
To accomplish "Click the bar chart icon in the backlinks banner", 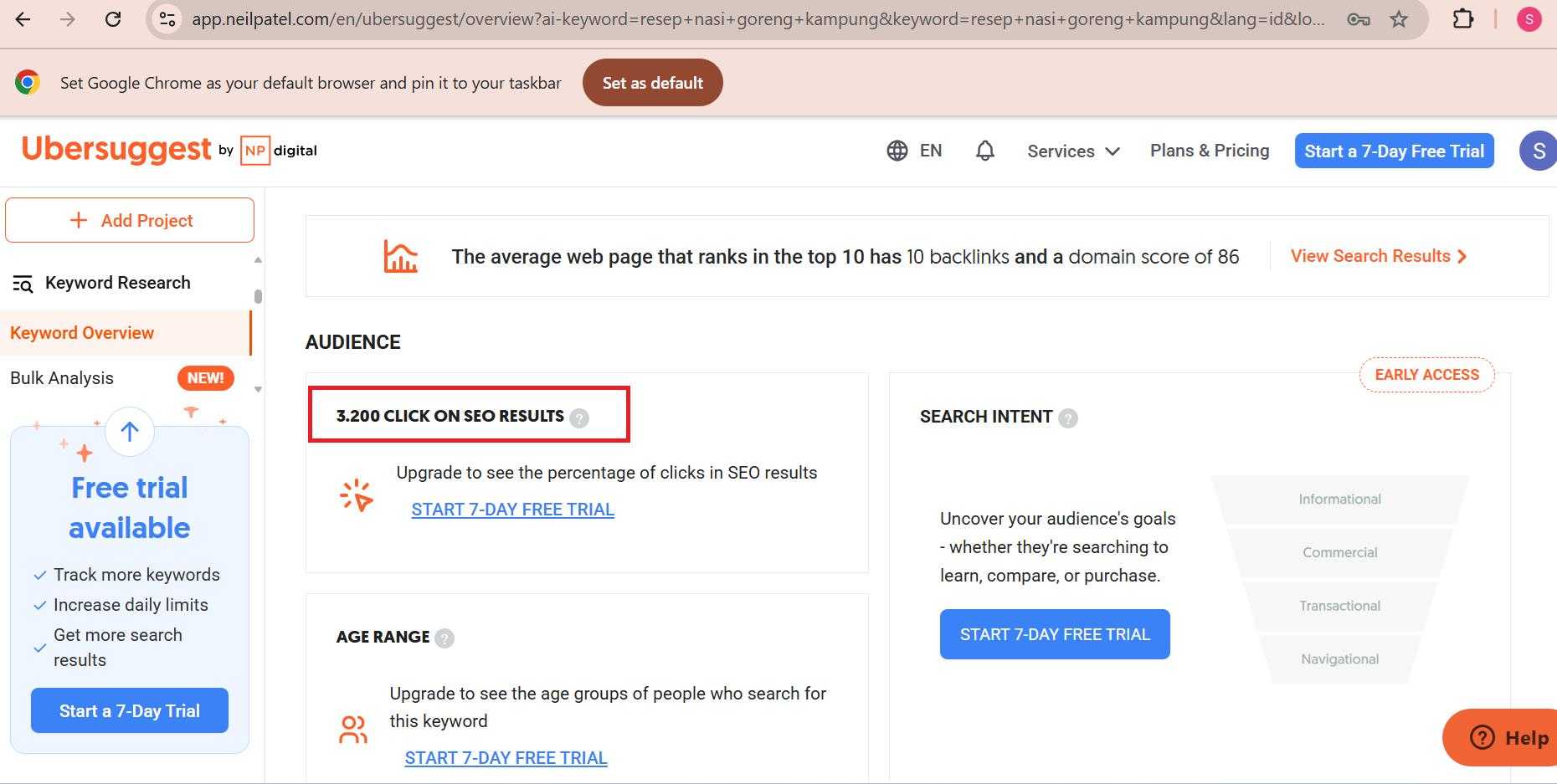I will [400, 256].
